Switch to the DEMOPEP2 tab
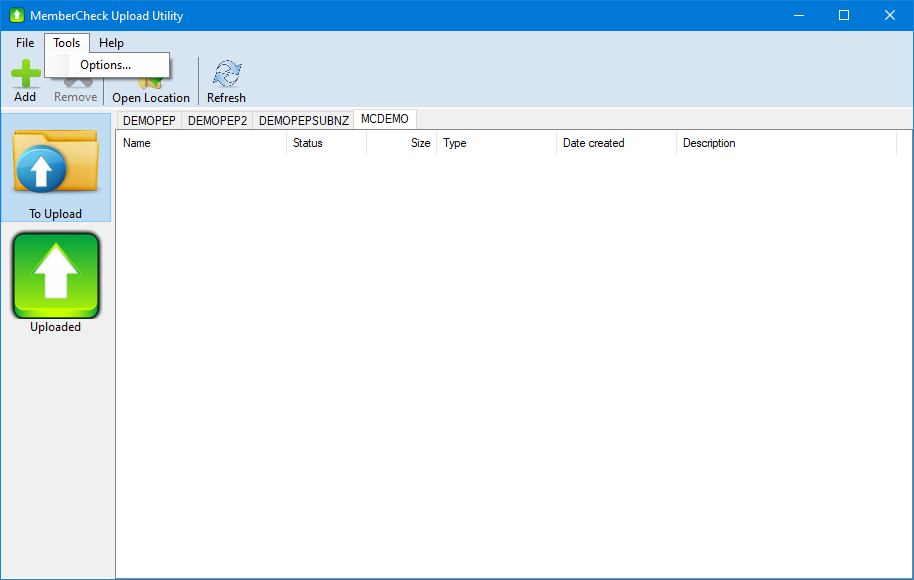Viewport: 914px width, 580px height. [217, 121]
